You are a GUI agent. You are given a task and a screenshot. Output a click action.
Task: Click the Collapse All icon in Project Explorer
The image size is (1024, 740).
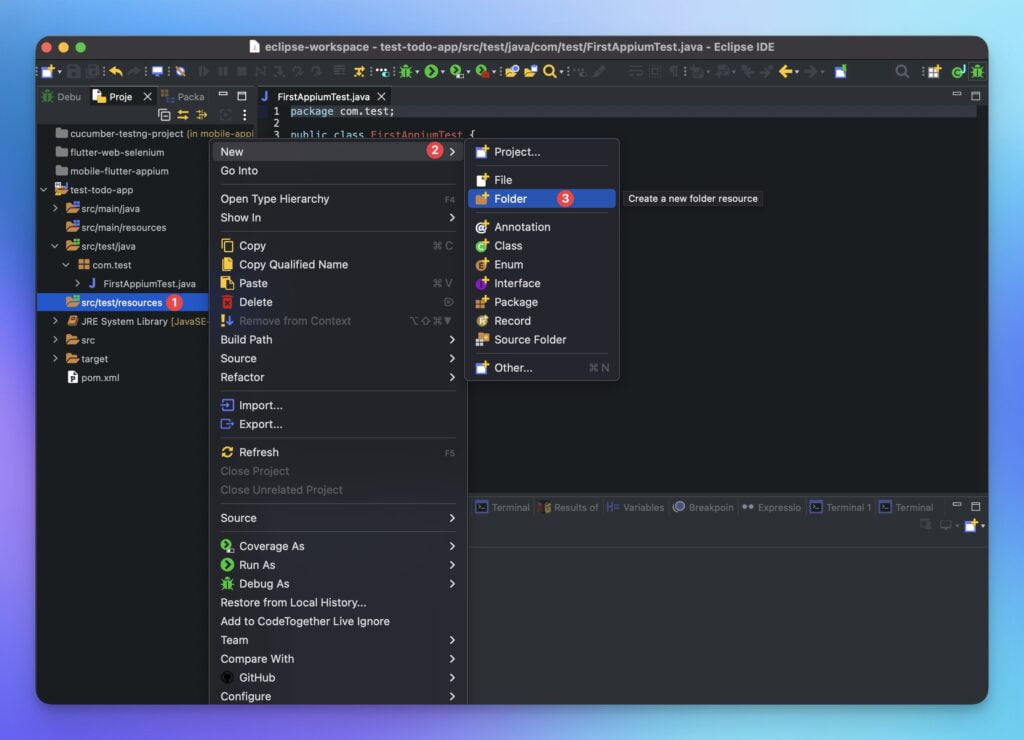(164, 115)
